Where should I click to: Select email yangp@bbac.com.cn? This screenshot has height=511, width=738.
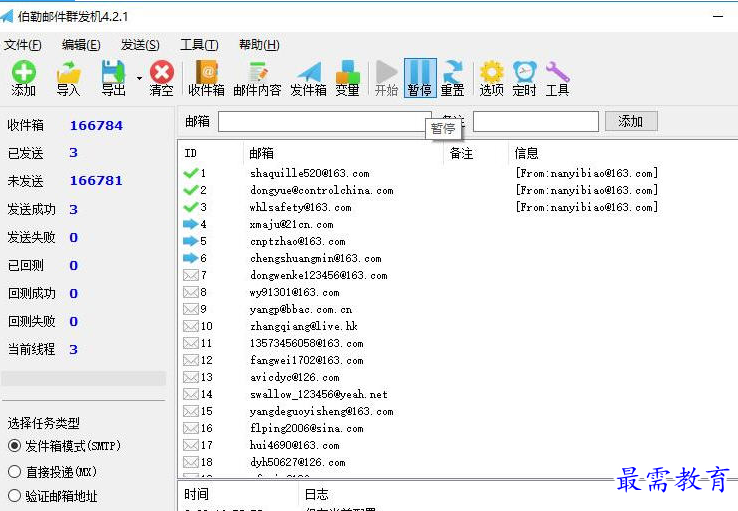click(x=301, y=309)
